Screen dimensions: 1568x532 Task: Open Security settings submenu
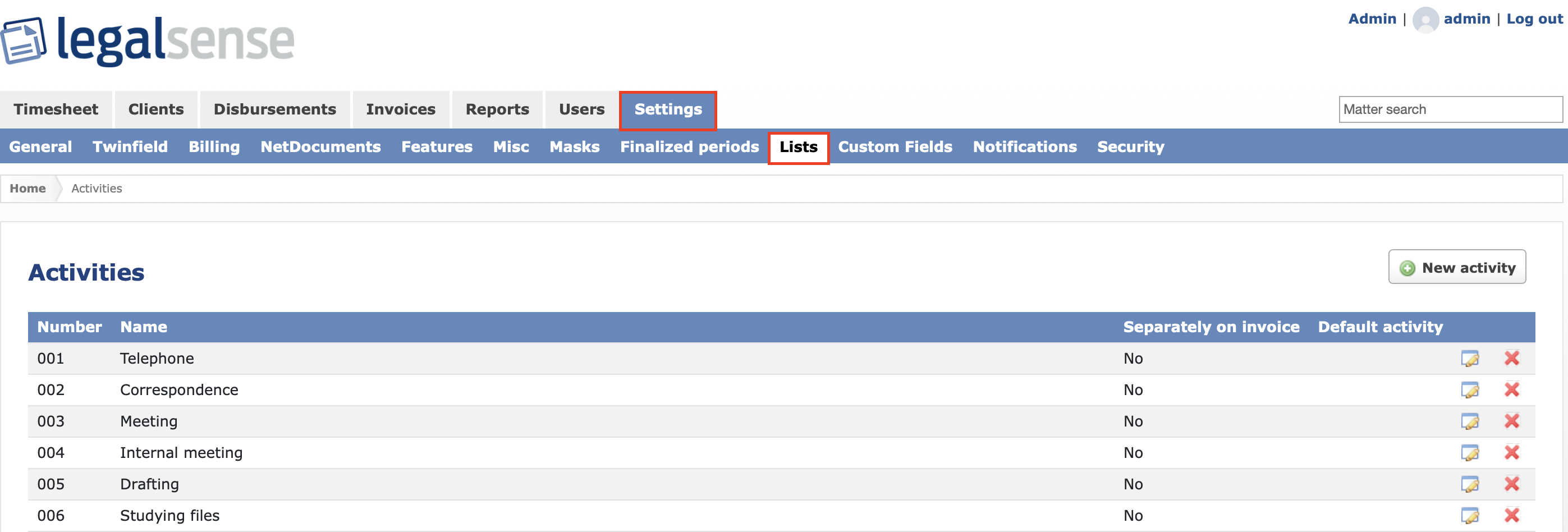click(1130, 147)
